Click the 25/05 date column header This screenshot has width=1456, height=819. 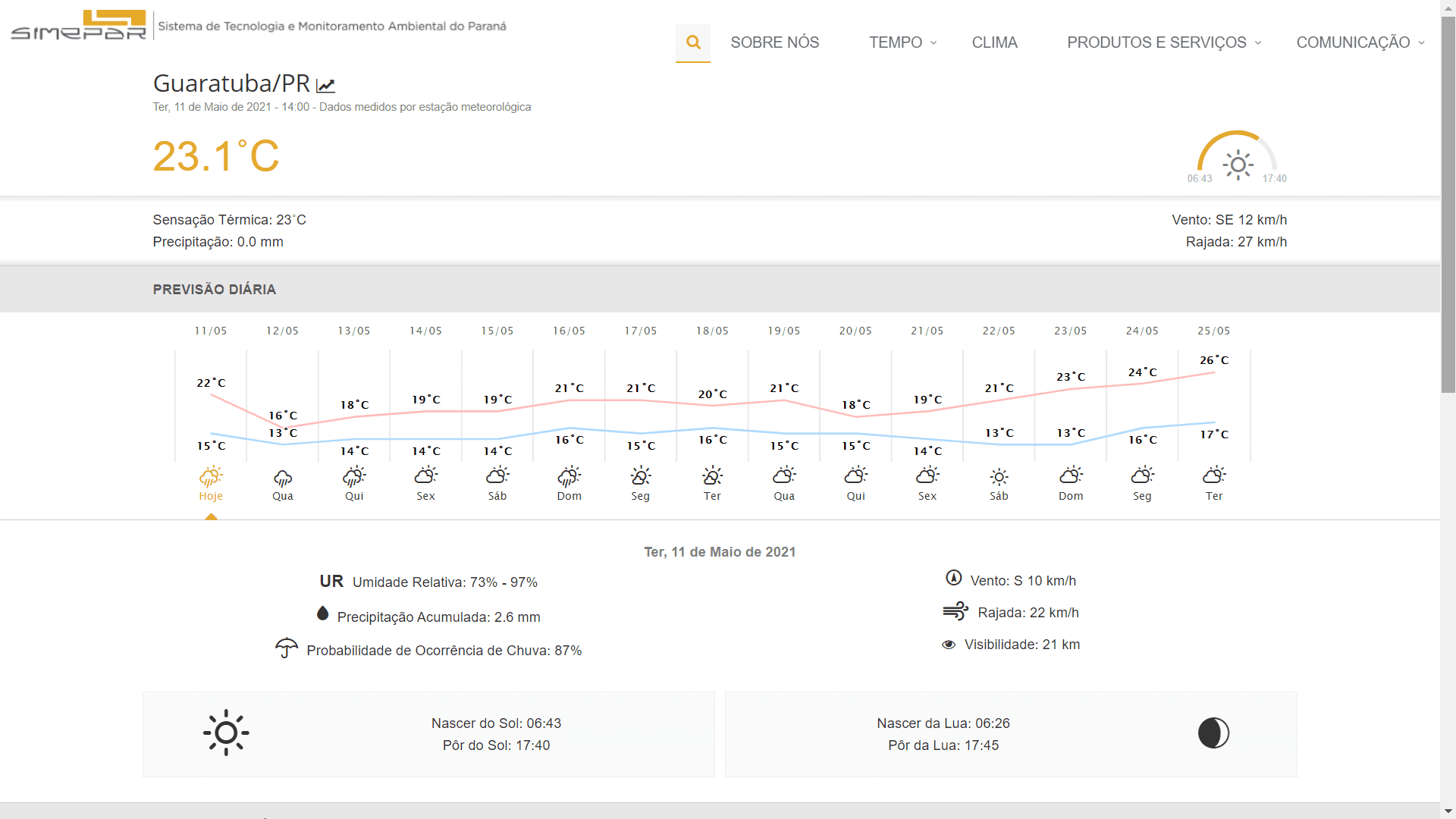tap(1214, 331)
